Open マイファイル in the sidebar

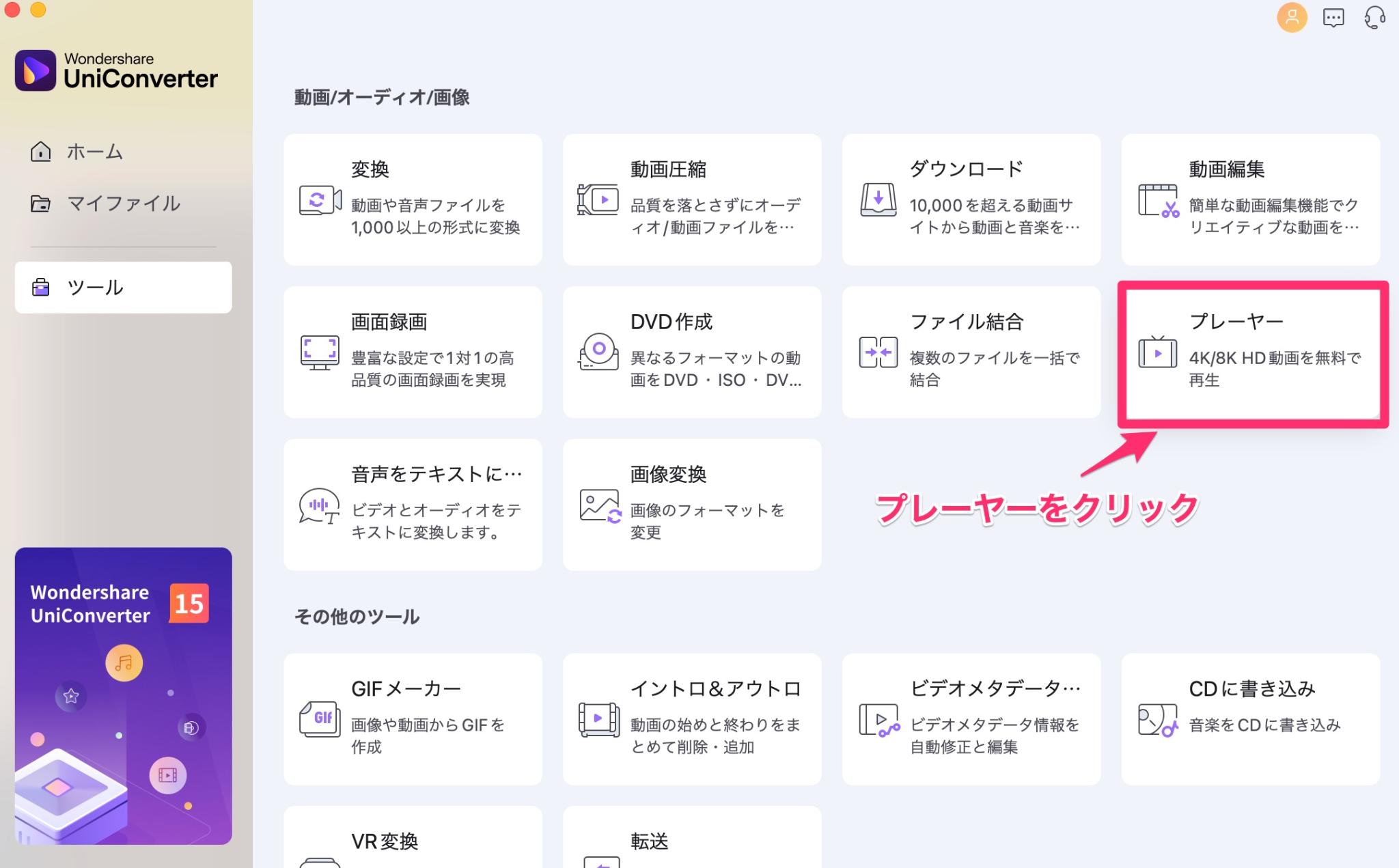(x=123, y=204)
